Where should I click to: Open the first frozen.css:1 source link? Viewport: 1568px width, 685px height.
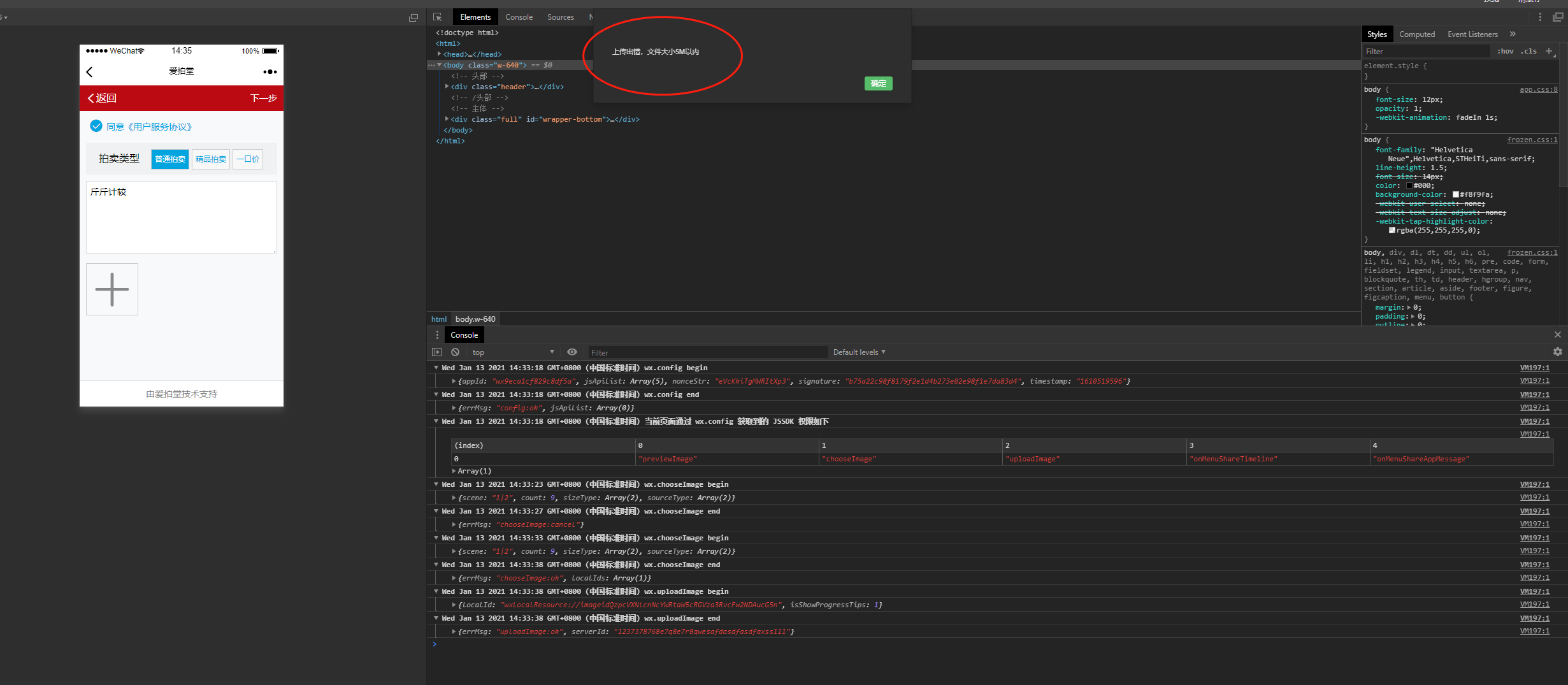(1532, 140)
